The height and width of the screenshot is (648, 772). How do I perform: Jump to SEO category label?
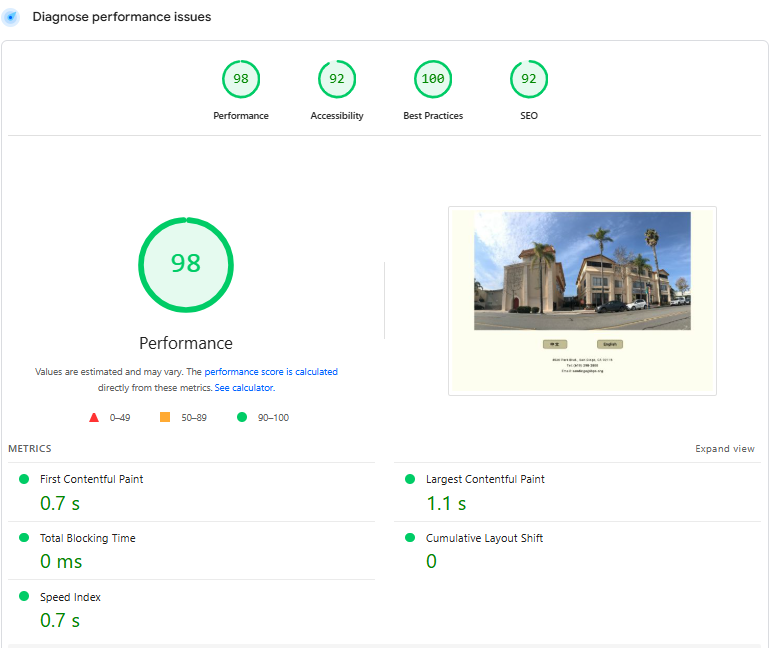[x=529, y=116]
